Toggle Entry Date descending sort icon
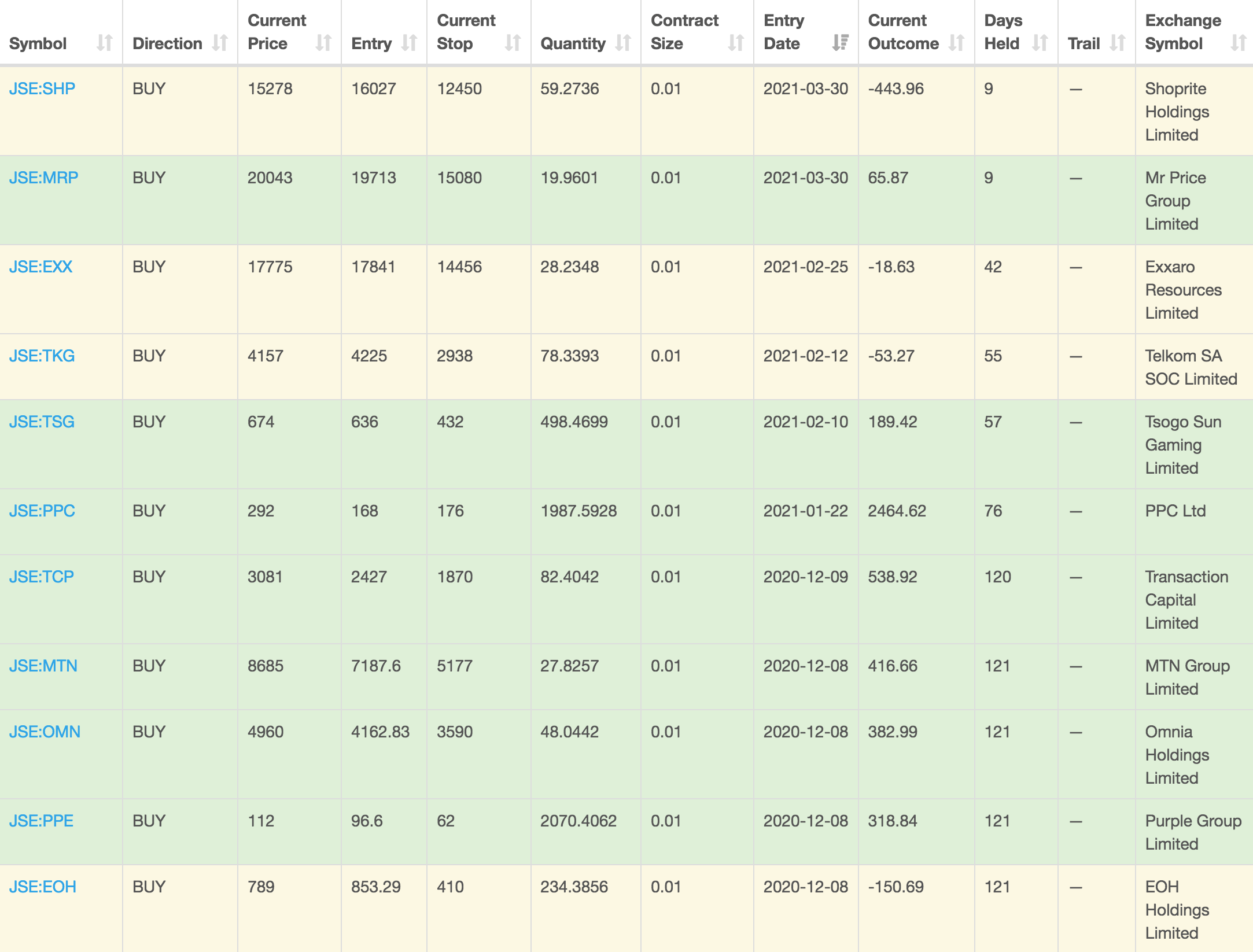This screenshot has width=1253, height=952. click(840, 43)
